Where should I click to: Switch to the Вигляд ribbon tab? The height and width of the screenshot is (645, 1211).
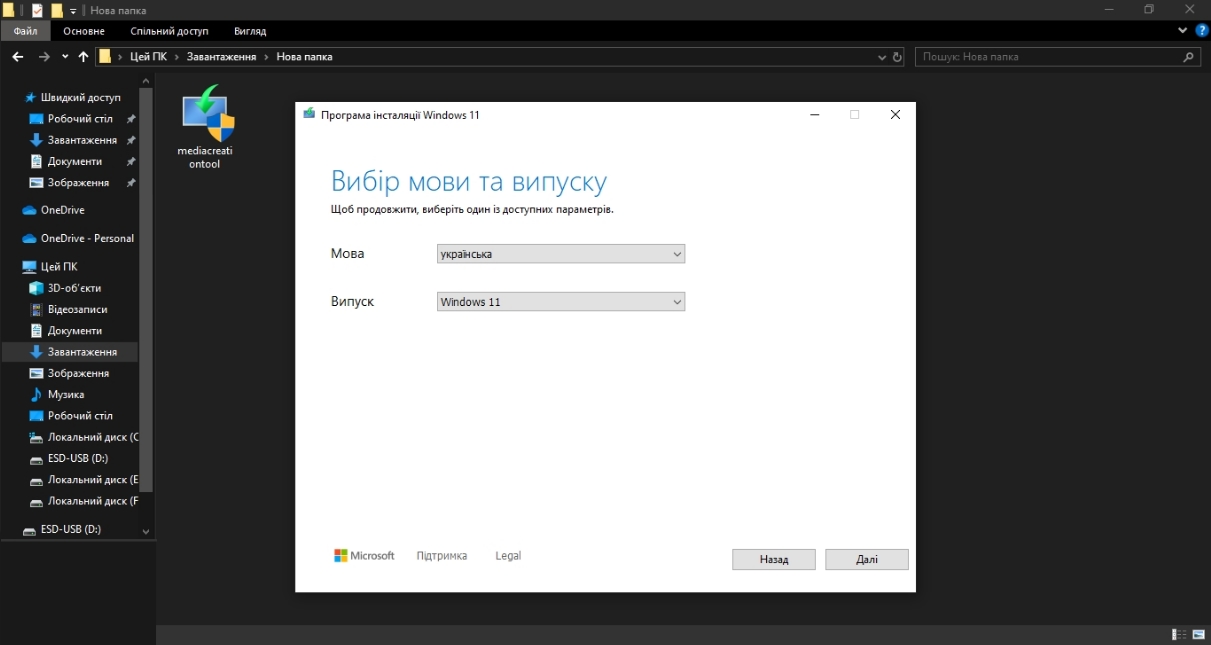click(x=250, y=31)
